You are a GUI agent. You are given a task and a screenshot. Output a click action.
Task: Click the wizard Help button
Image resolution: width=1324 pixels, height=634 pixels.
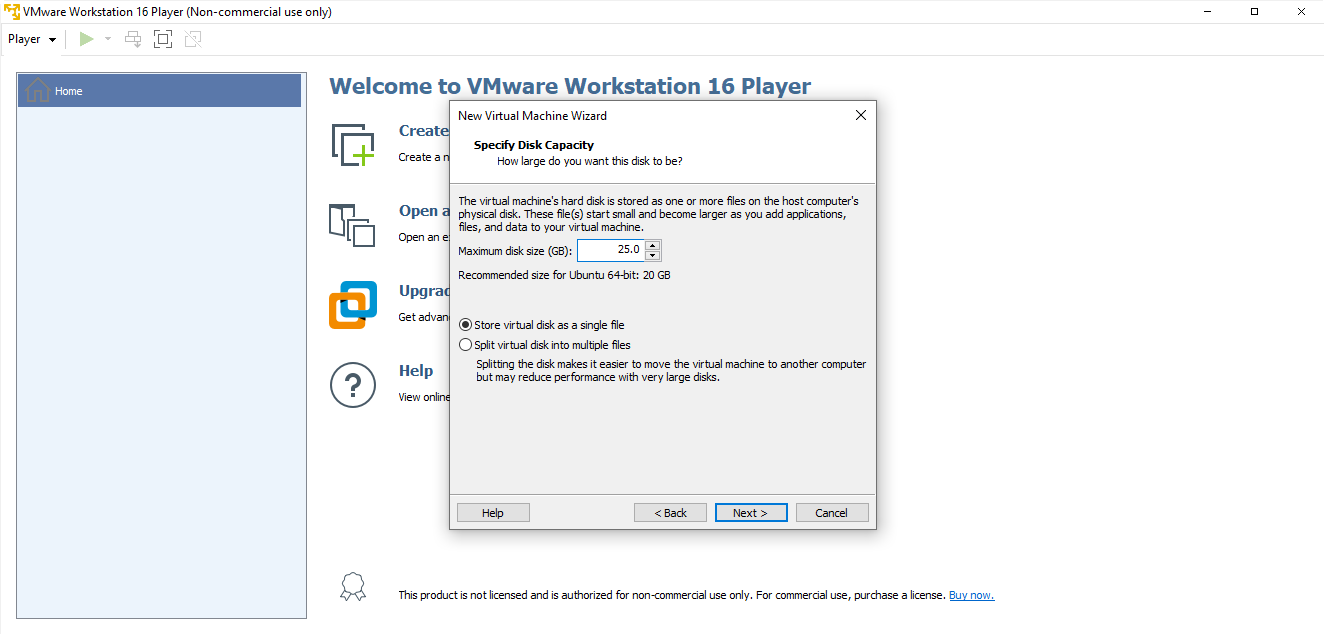pyautogui.click(x=493, y=513)
